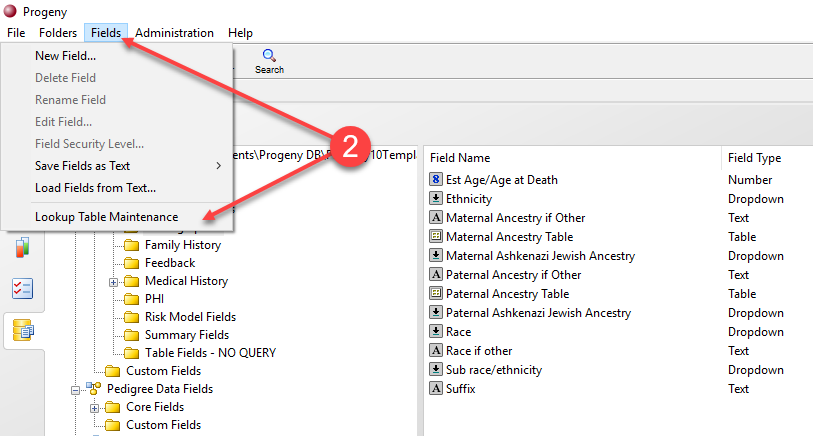The height and width of the screenshot is (436, 813).
Task: Click text icon beside Race if other
Action: pos(436,350)
